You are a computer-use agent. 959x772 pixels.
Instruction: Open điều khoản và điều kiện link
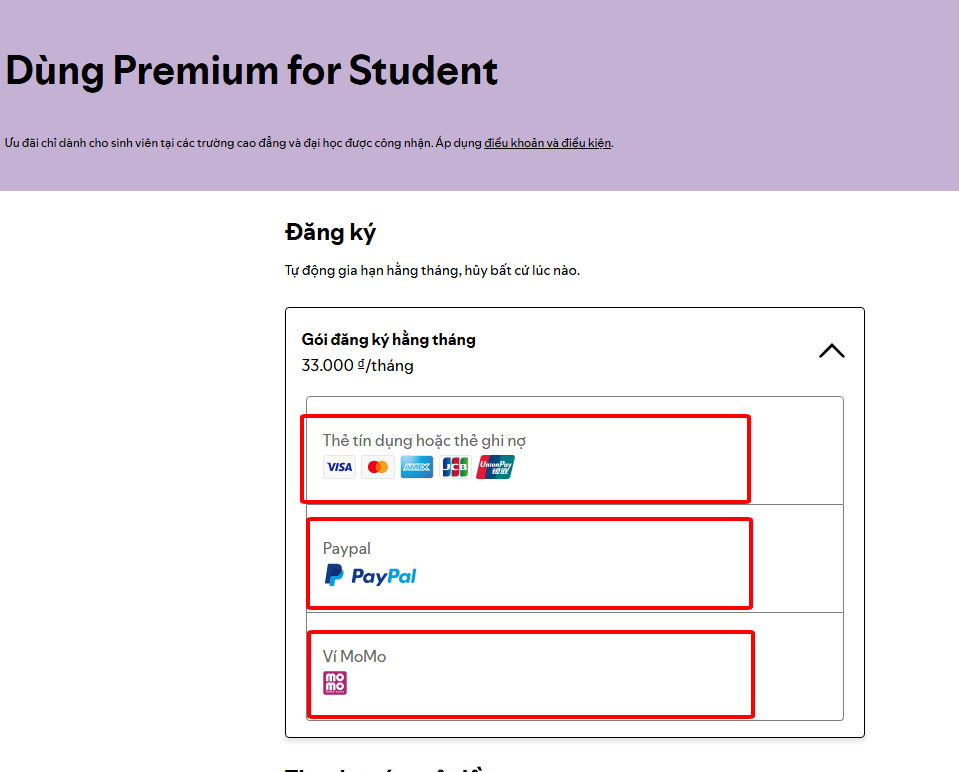coord(547,142)
